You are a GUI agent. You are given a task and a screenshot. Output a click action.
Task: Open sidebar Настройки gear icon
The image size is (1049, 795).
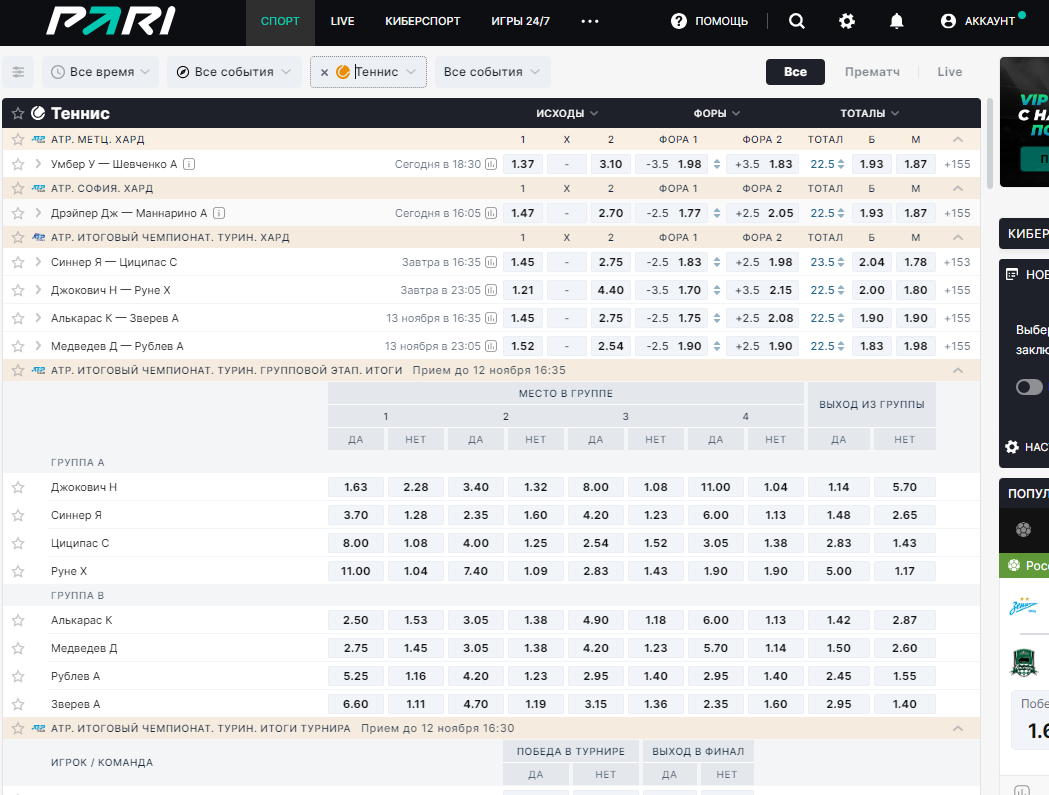(x=1012, y=446)
